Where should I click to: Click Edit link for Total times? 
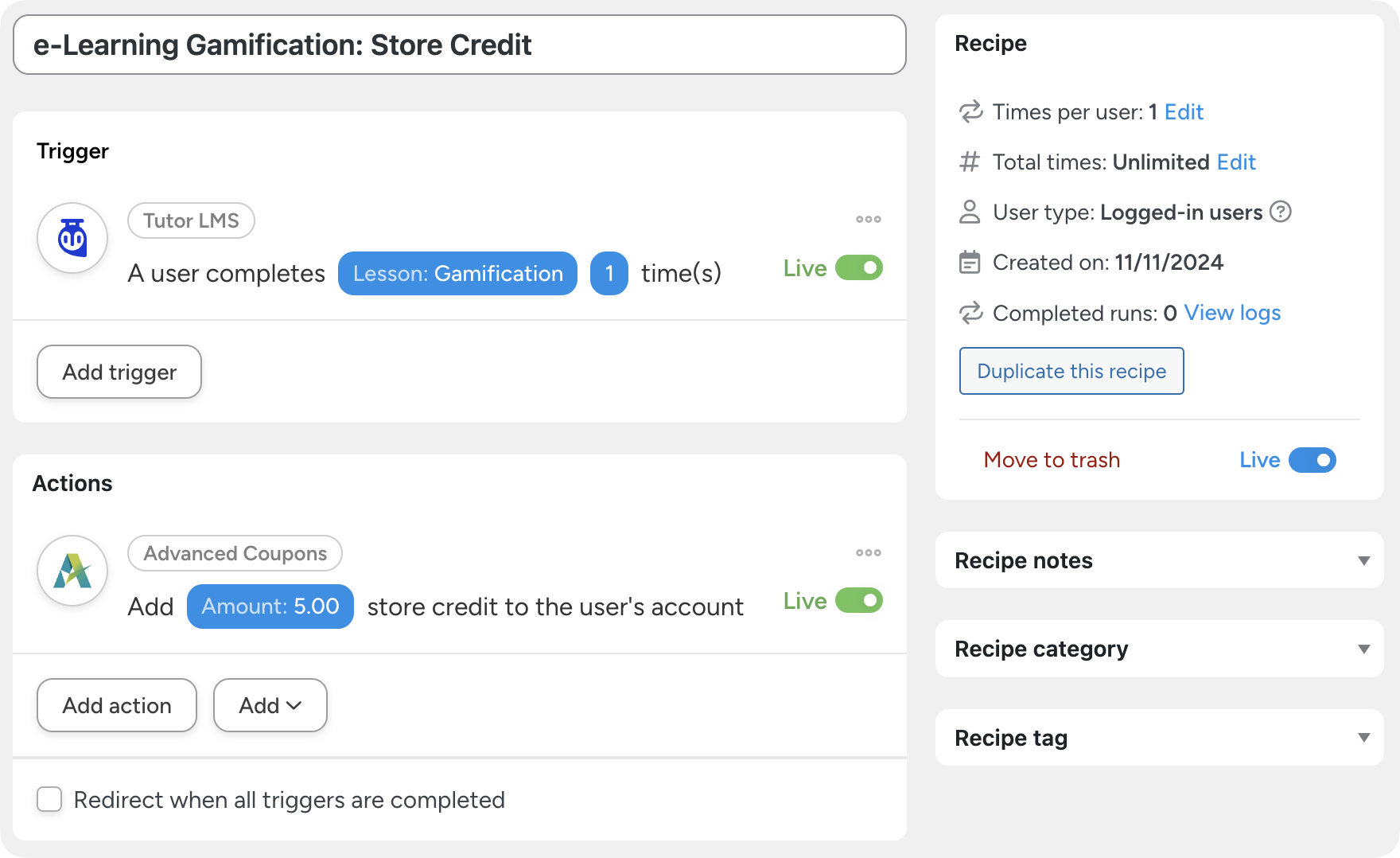[1236, 162]
